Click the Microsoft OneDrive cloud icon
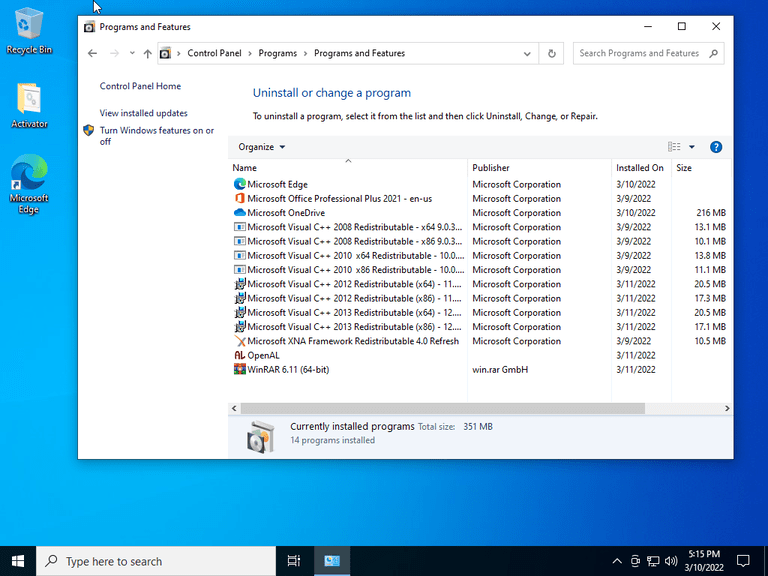 click(x=240, y=213)
